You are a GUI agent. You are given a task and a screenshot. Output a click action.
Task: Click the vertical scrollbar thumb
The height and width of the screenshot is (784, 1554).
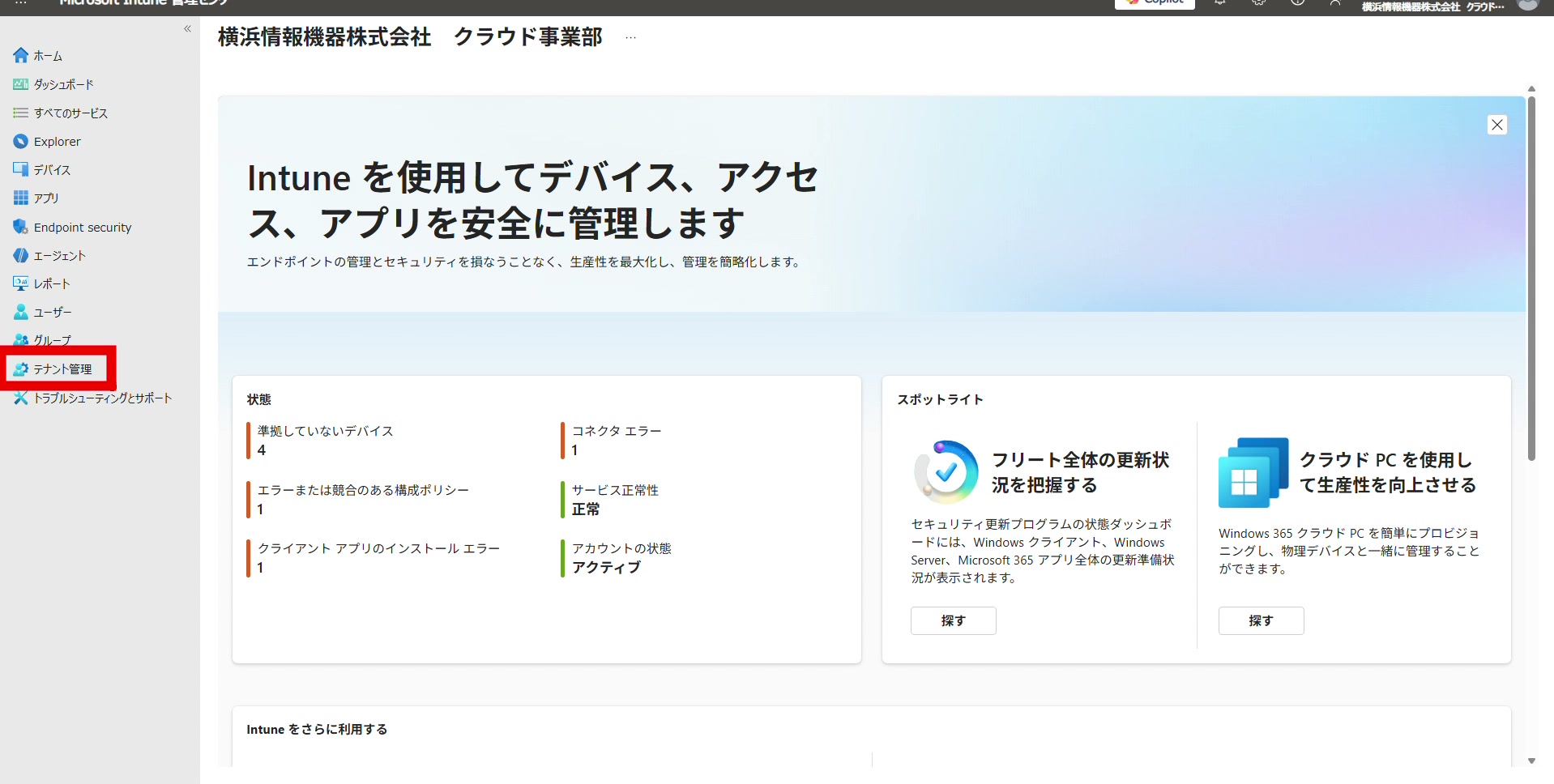click(1531, 279)
